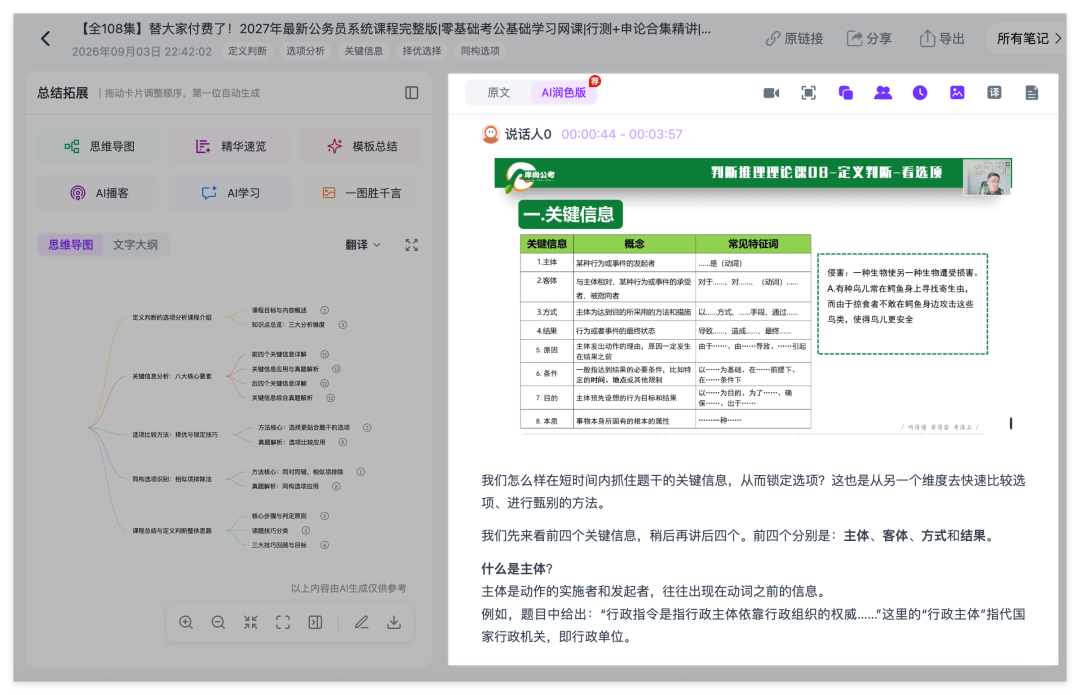Select node 关键信息分析：八大核心要素
This screenshot has height=695, width=1080.
click(x=172, y=377)
